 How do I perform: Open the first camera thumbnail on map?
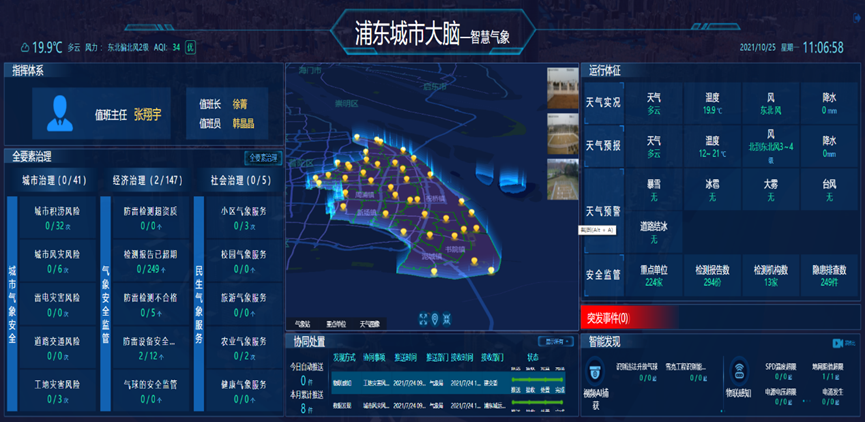pyautogui.click(x=563, y=88)
